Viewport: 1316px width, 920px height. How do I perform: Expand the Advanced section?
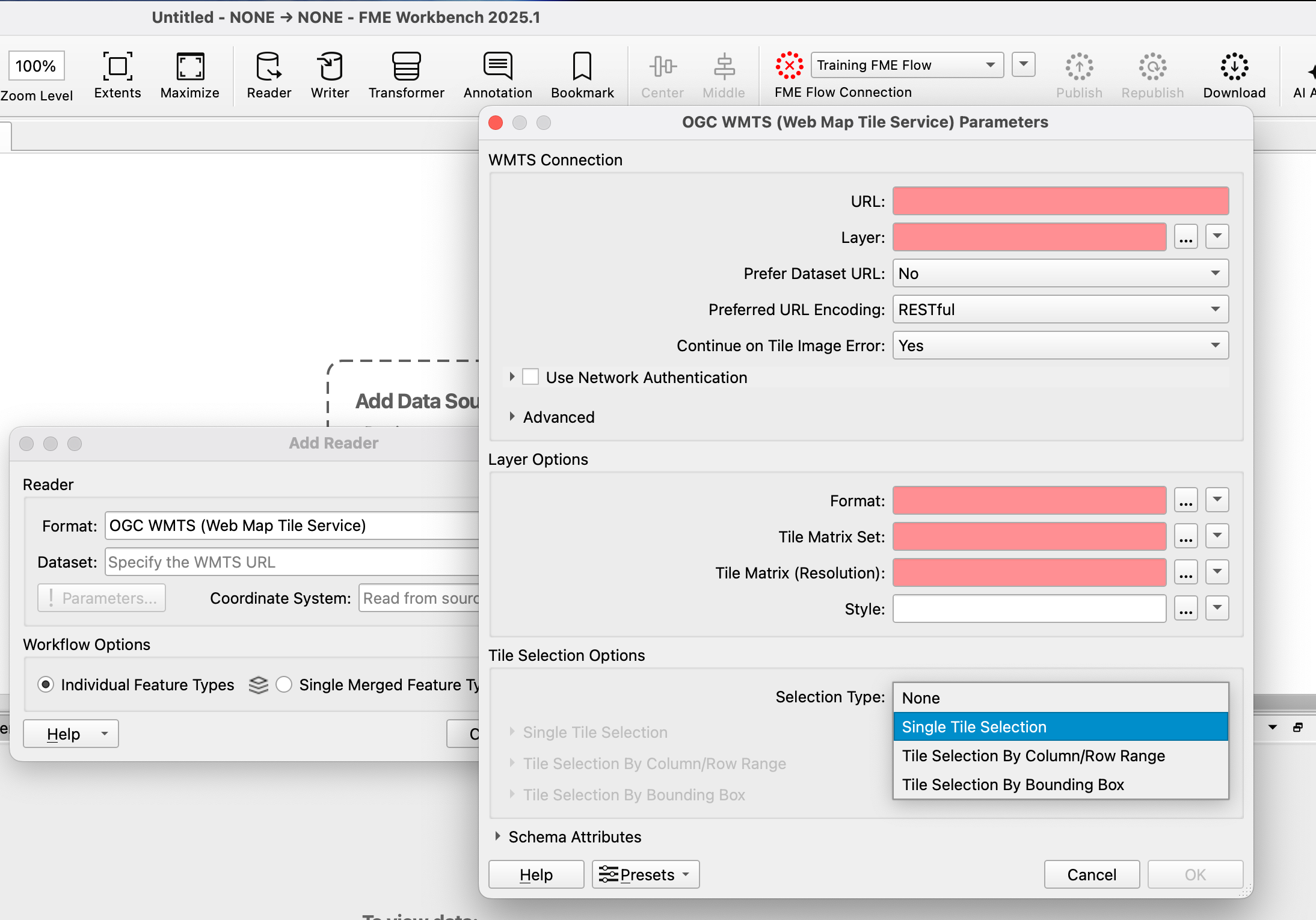tap(512, 417)
